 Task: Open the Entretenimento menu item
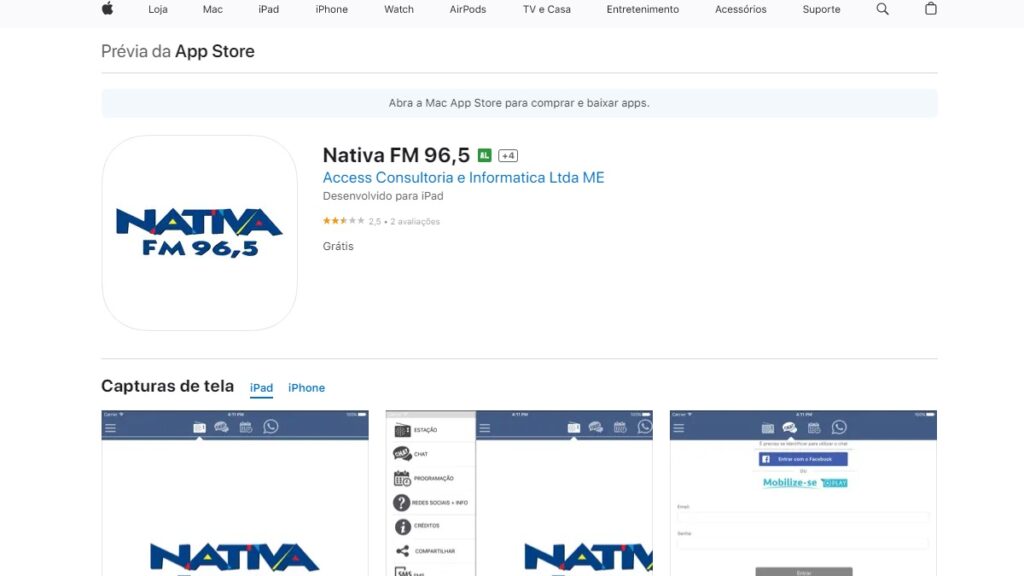(x=643, y=9)
